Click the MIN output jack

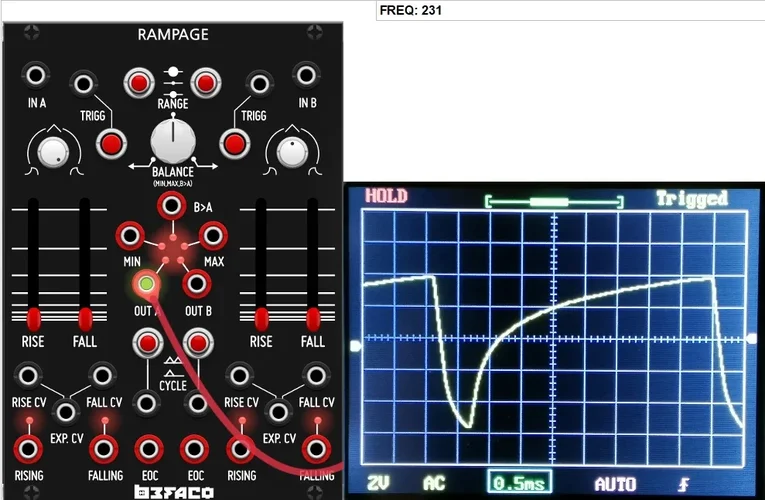(x=130, y=236)
